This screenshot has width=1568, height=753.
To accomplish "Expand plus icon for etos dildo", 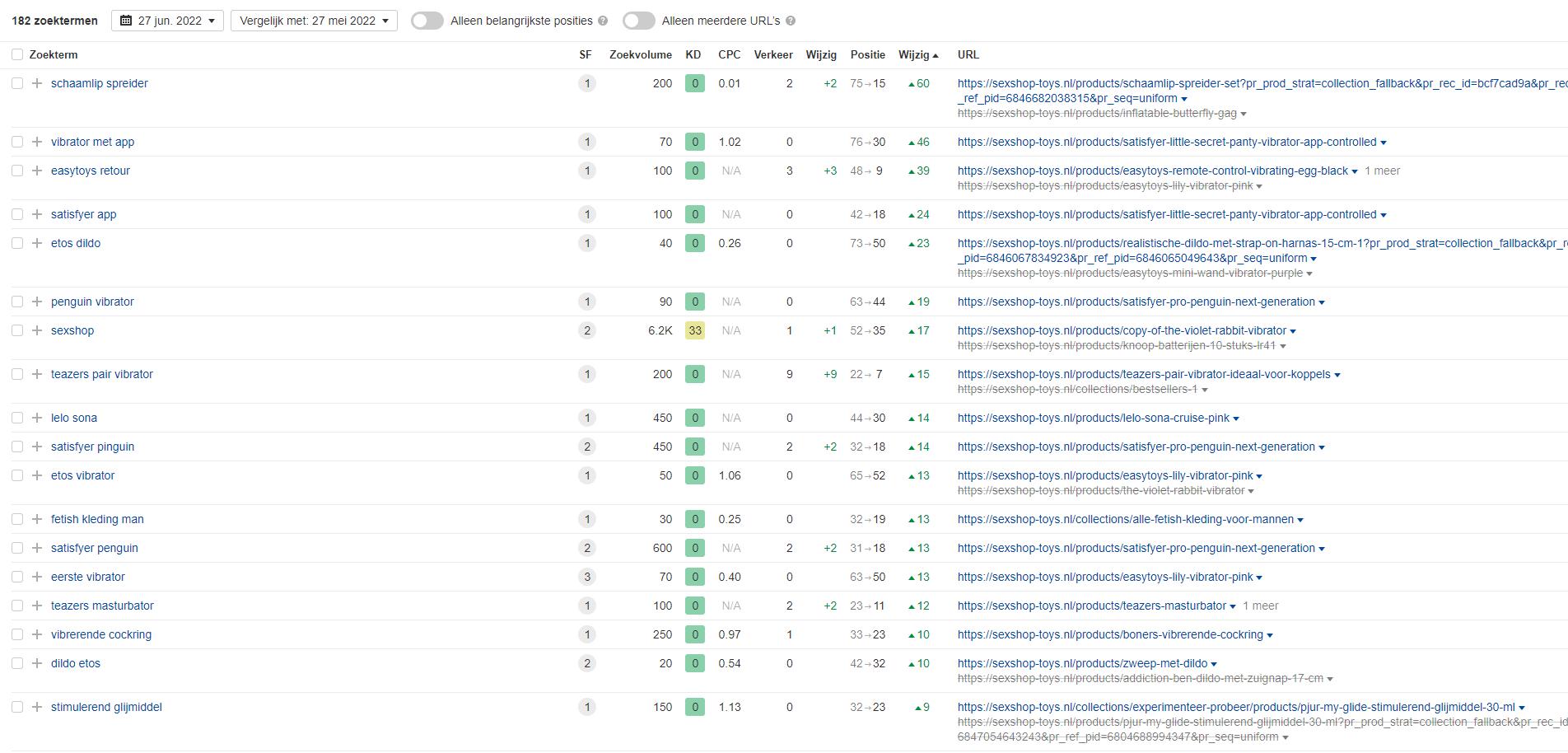I will [x=37, y=243].
